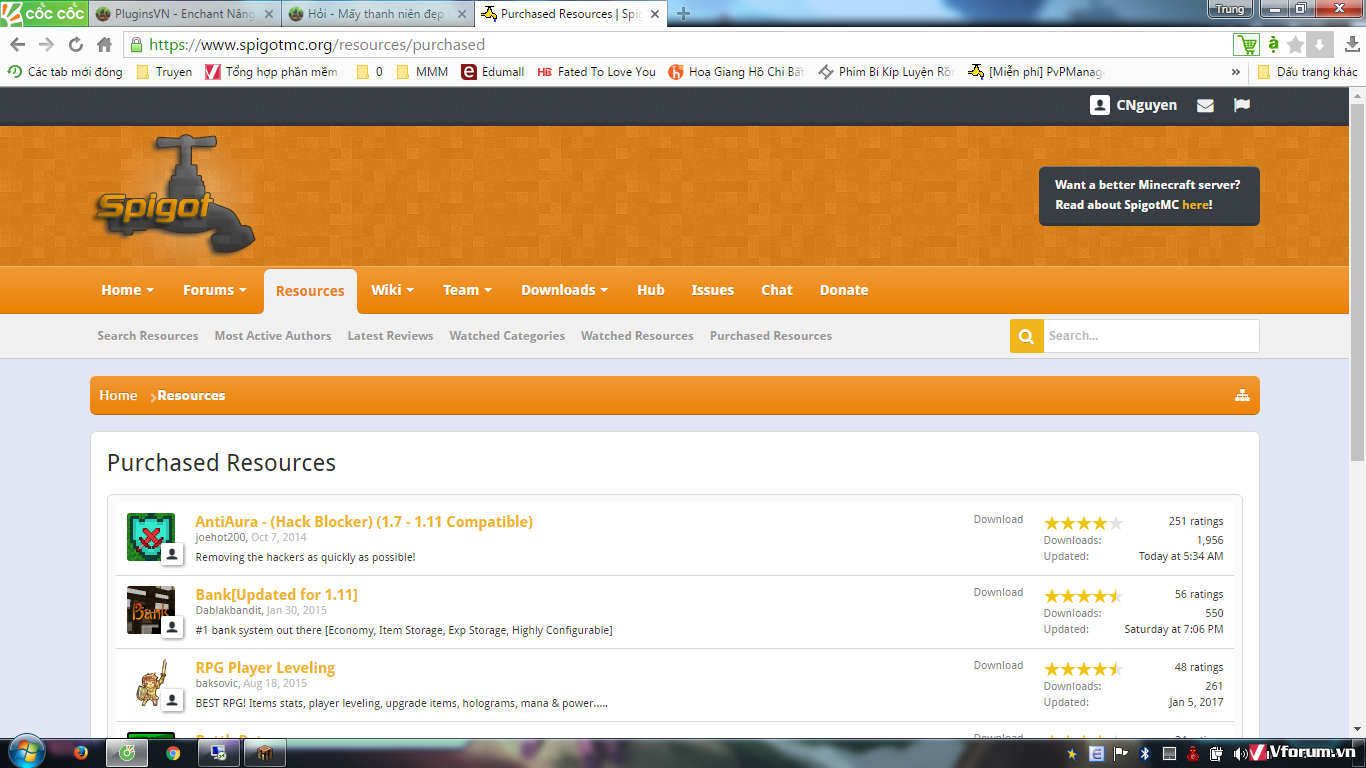Open browser downloads icon at toolbar end
Screen dimensions: 1366x768
pyautogui.click(x=1352, y=45)
